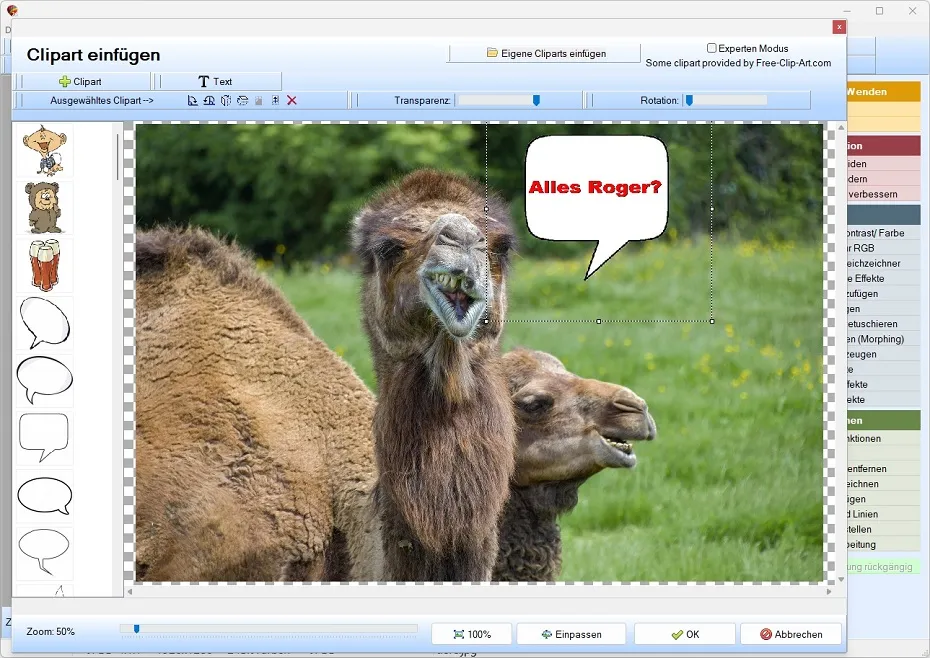
Task: Click Eigene Cliparts einfügen button
Action: point(544,53)
